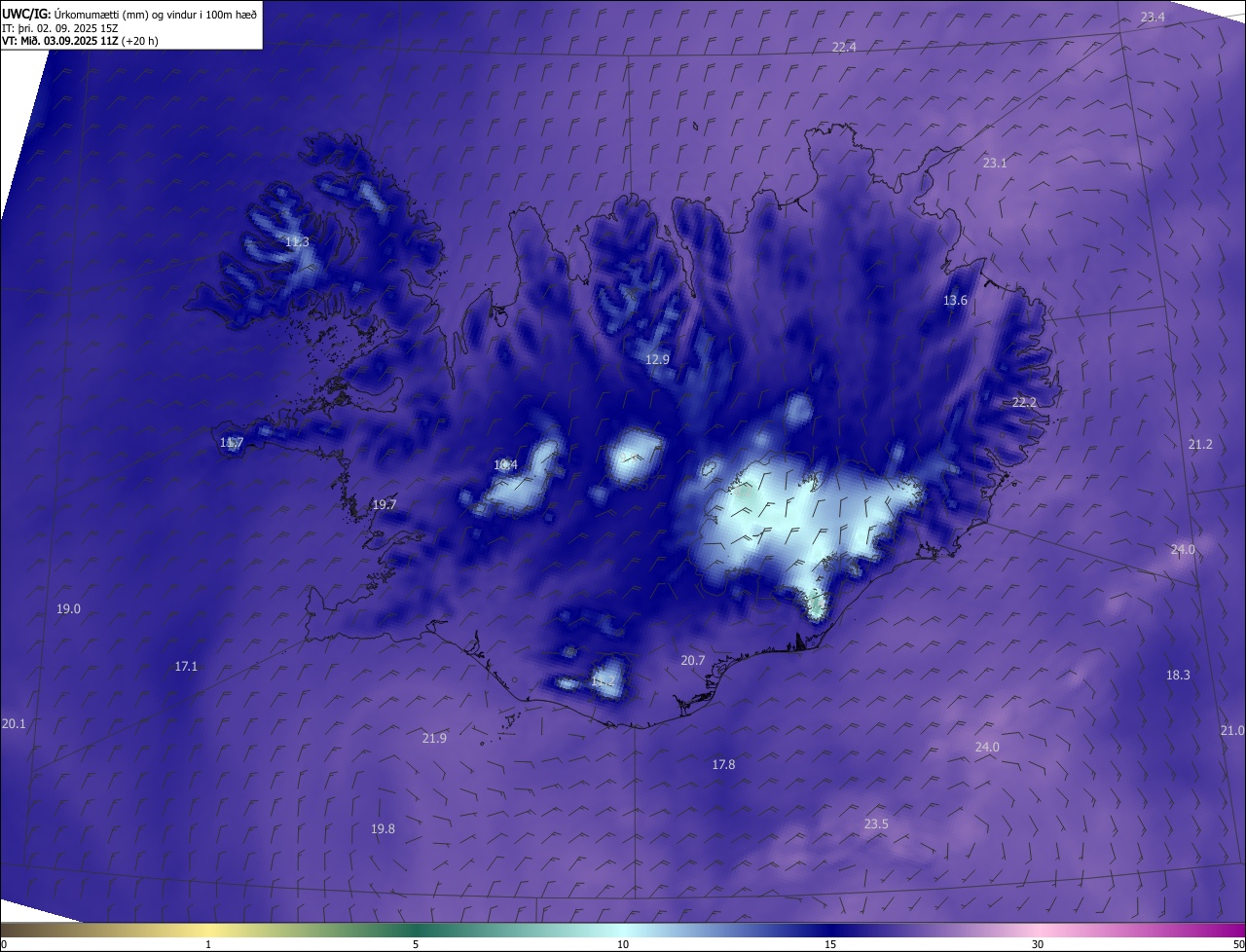Click the map value label 21.0
Viewport: 1246px width, 952px height.
[x=1232, y=730]
